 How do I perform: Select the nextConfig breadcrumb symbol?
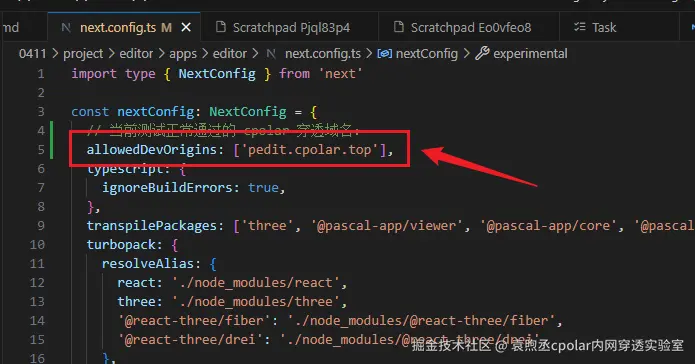[x=426, y=54]
